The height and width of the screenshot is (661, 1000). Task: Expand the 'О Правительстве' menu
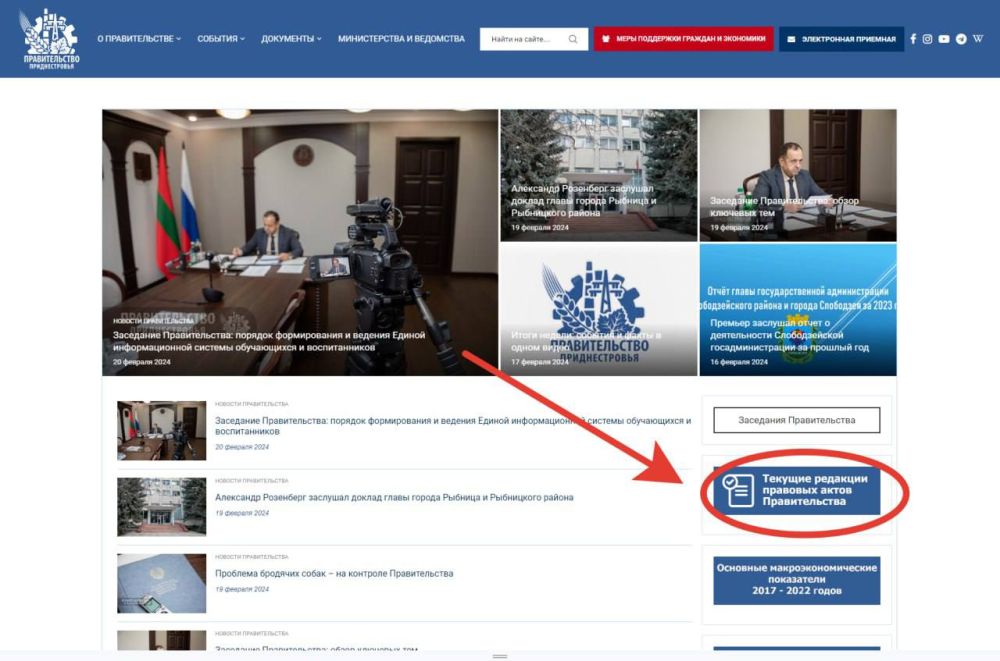[x=139, y=39]
